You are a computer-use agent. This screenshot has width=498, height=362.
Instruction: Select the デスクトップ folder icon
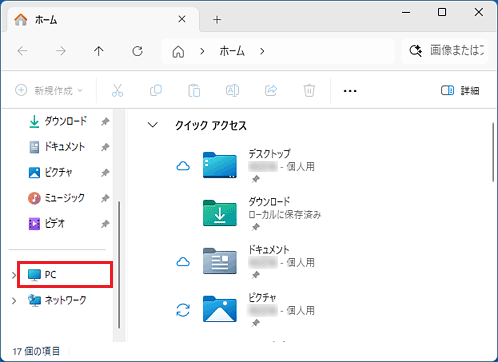pos(220,165)
